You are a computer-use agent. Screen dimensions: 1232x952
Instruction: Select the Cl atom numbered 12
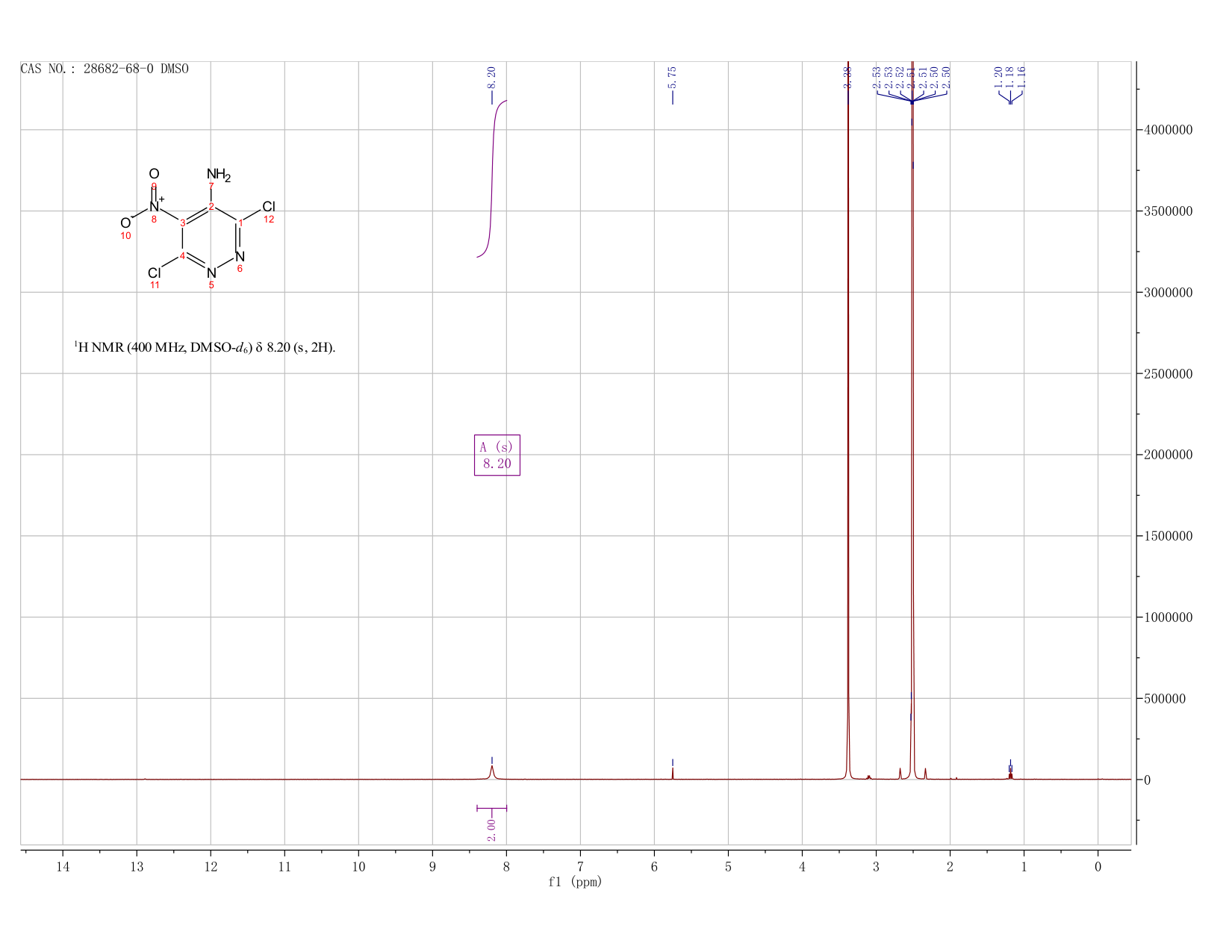point(269,207)
